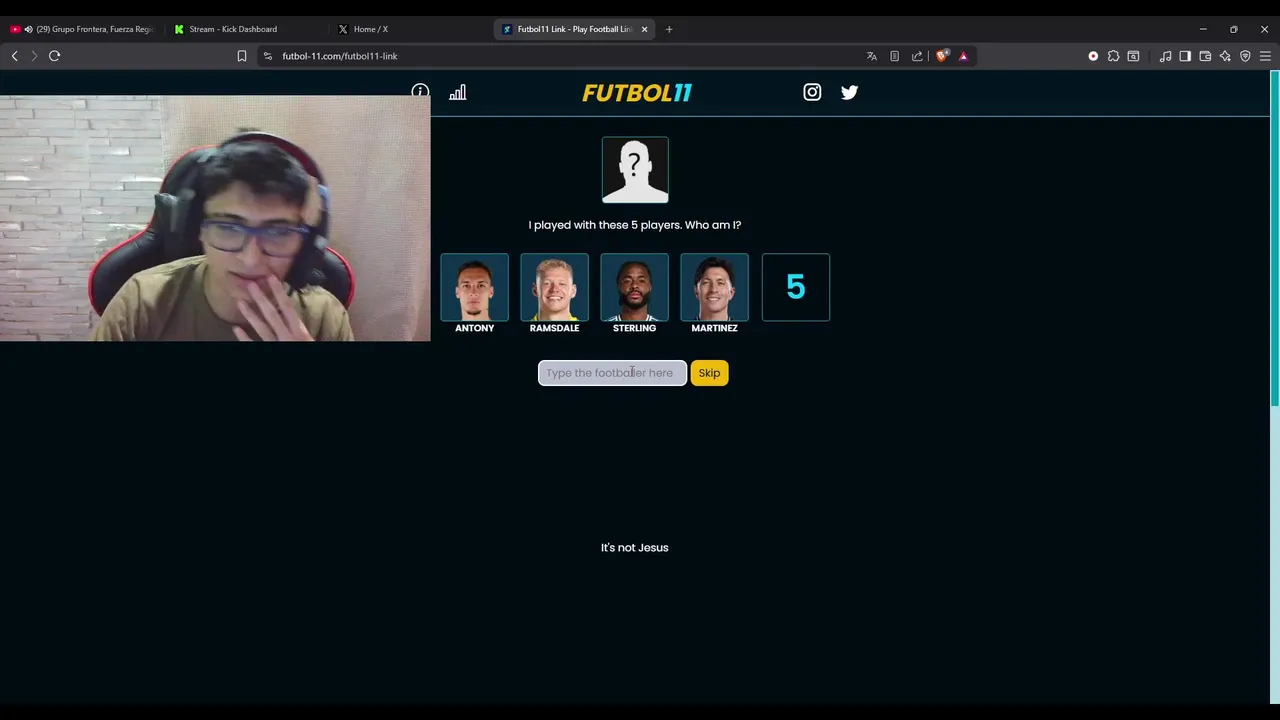Image resolution: width=1280 pixels, height=720 pixels.
Task: Click the "Who am I?" prompt text
Action: 713,225
